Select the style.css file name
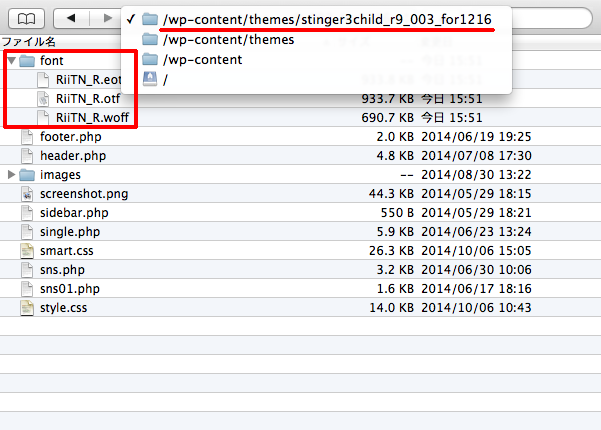601x430 pixels. 63,308
